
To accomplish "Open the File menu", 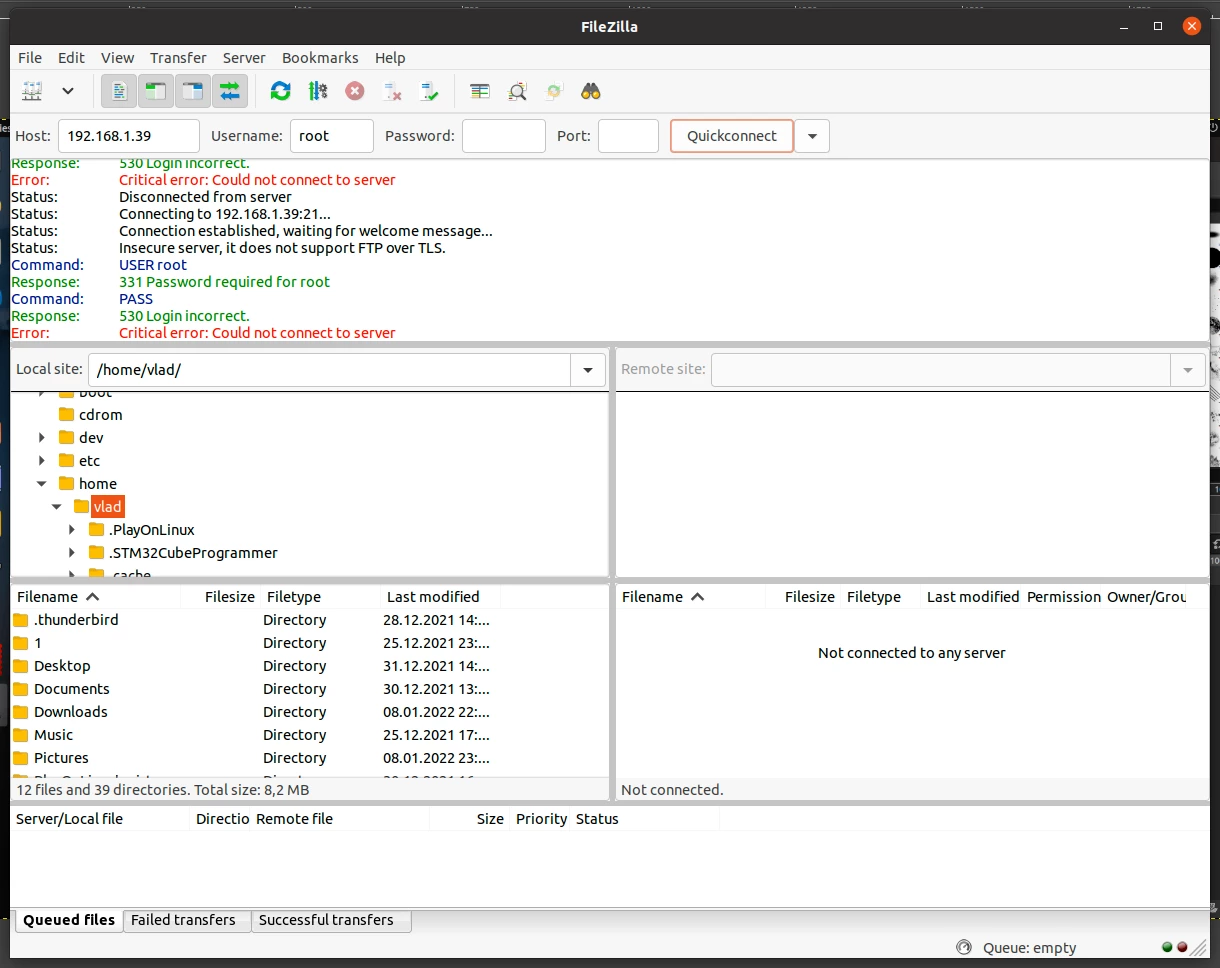I will coord(30,58).
